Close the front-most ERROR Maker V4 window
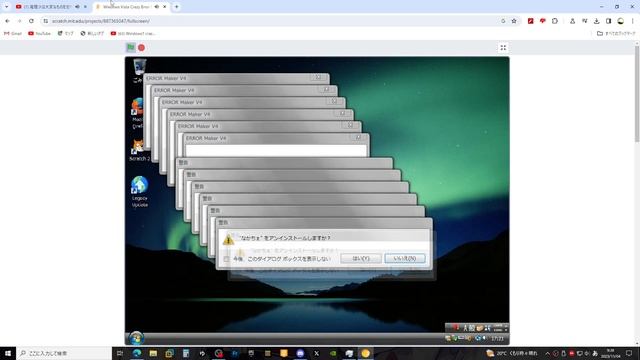 point(358,138)
